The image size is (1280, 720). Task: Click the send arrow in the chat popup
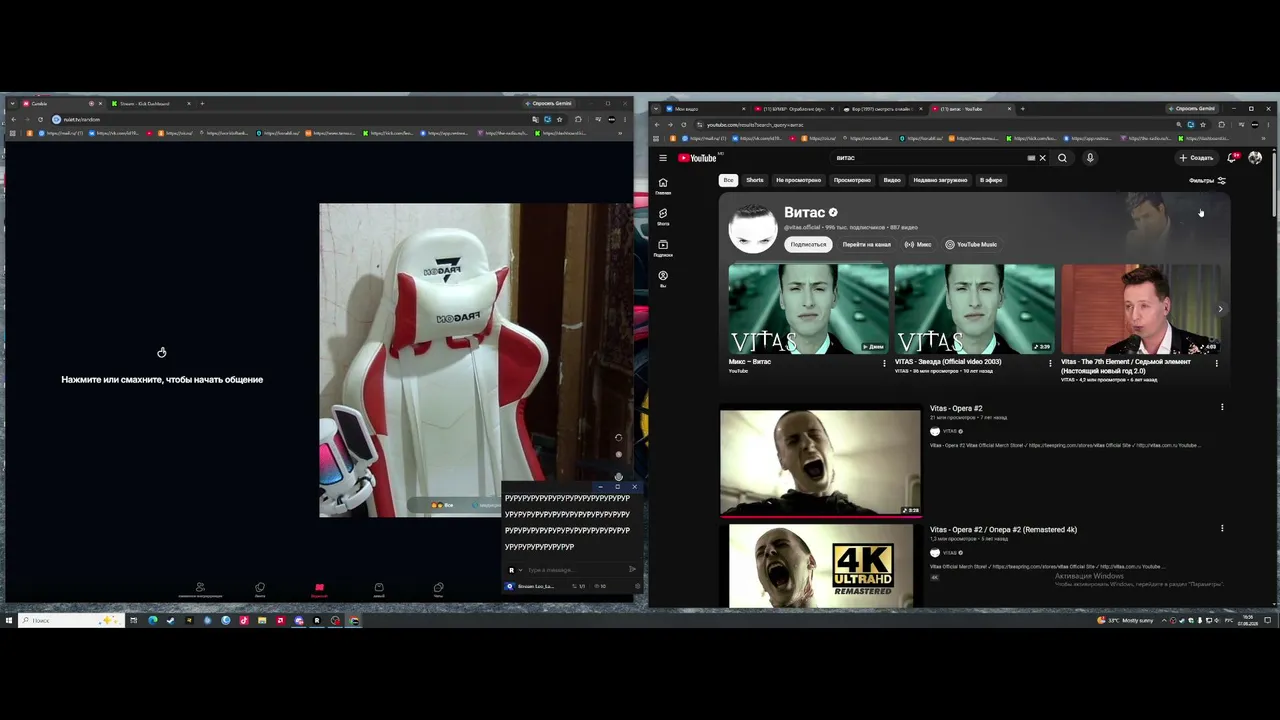pos(632,570)
